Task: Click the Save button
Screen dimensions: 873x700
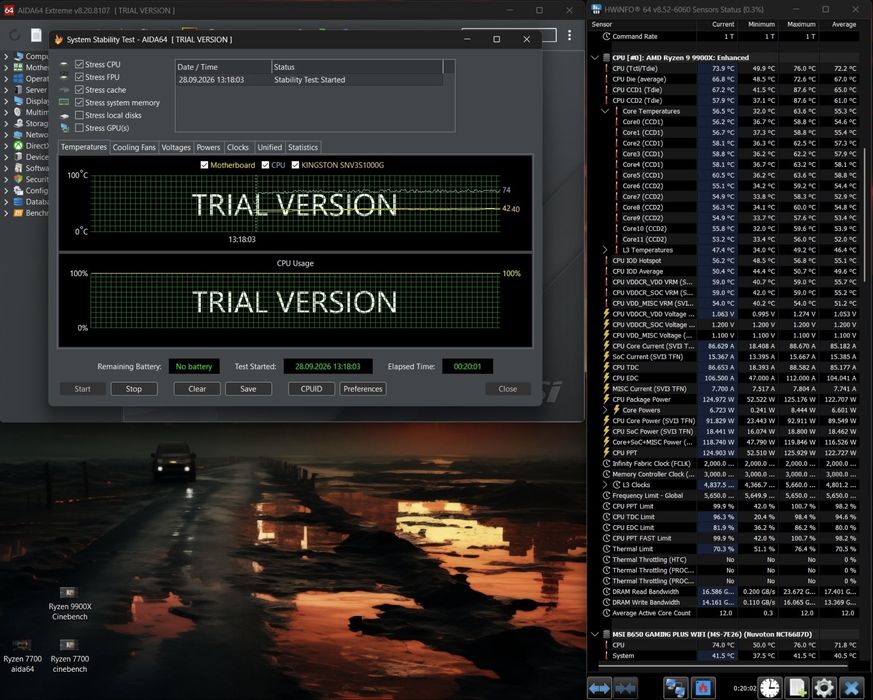Action: coord(248,389)
